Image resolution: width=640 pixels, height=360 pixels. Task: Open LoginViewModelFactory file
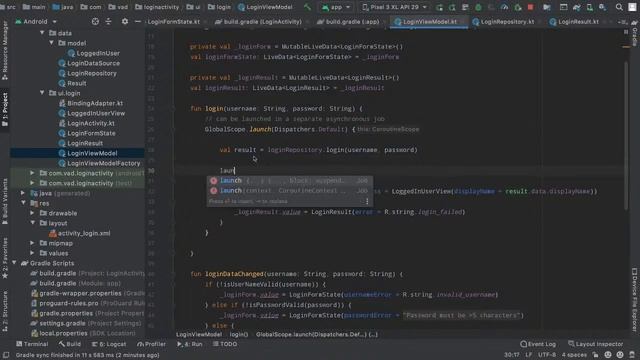click(99, 163)
